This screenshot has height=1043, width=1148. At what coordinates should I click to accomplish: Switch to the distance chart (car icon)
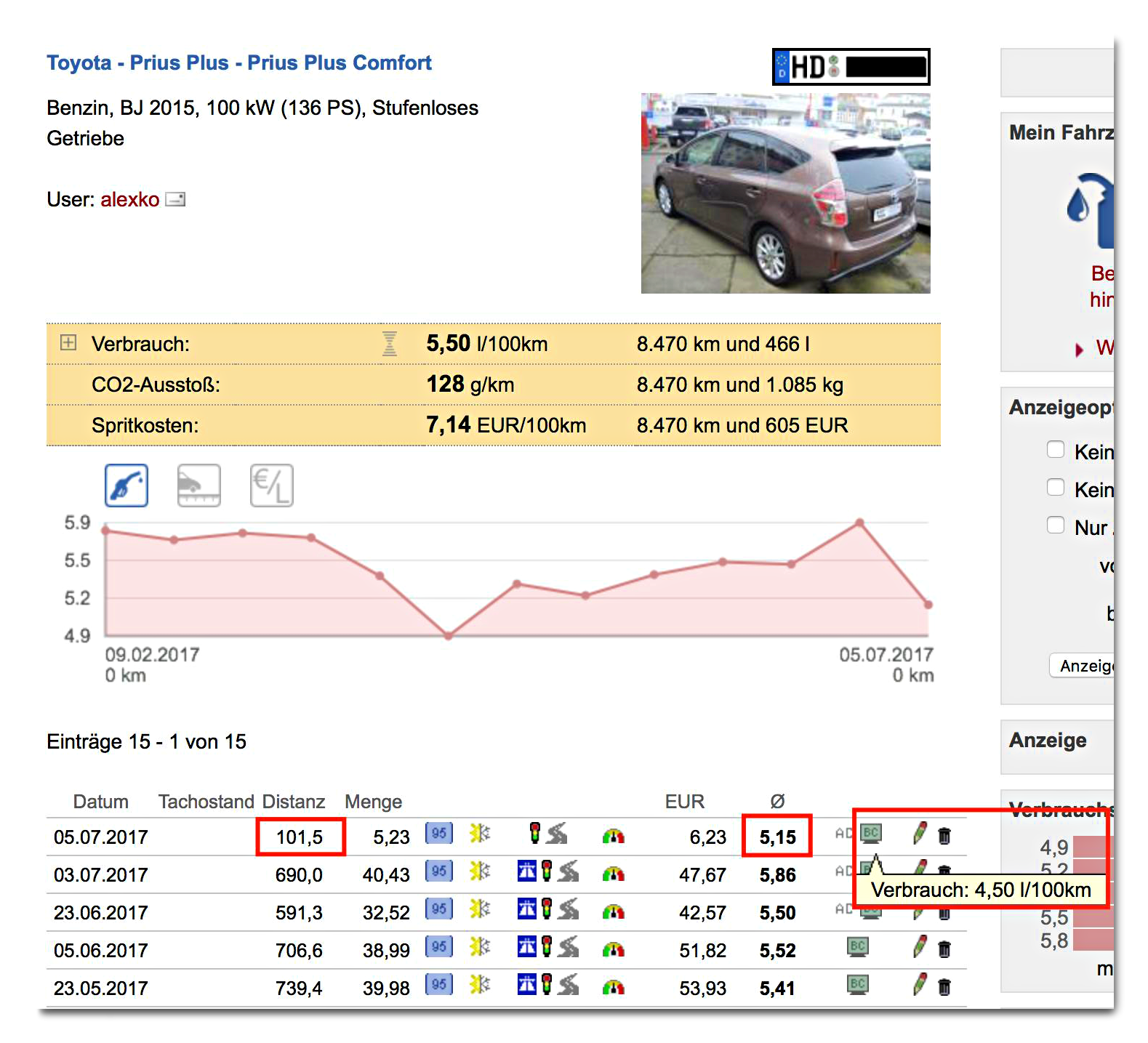pyautogui.click(x=199, y=486)
